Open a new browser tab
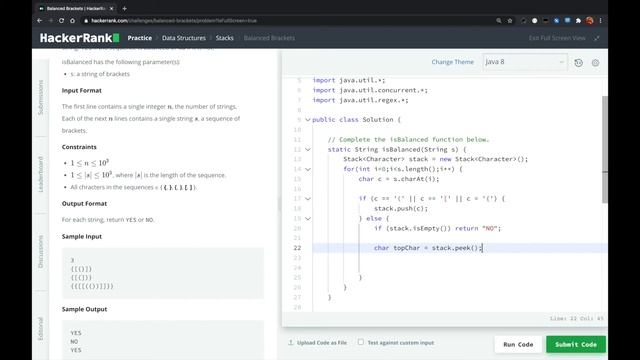Image resolution: width=640 pixels, height=360 pixels. pos(124,8)
